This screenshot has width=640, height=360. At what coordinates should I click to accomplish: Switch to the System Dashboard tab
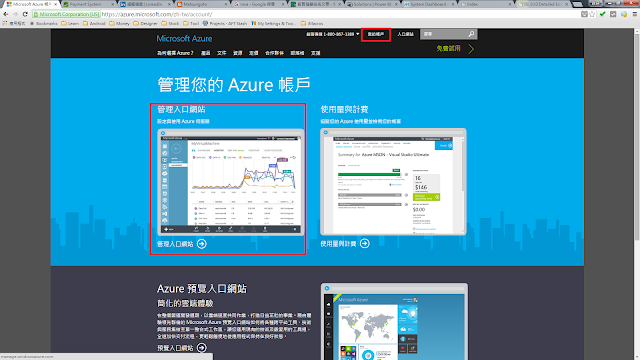(429, 4)
